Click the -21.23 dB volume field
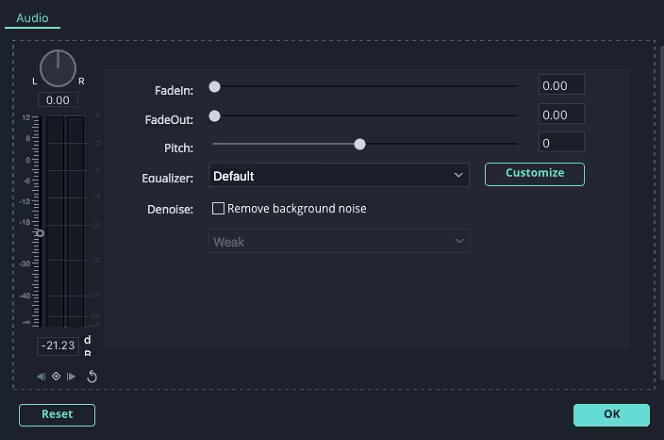This screenshot has width=664, height=440. 58,346
